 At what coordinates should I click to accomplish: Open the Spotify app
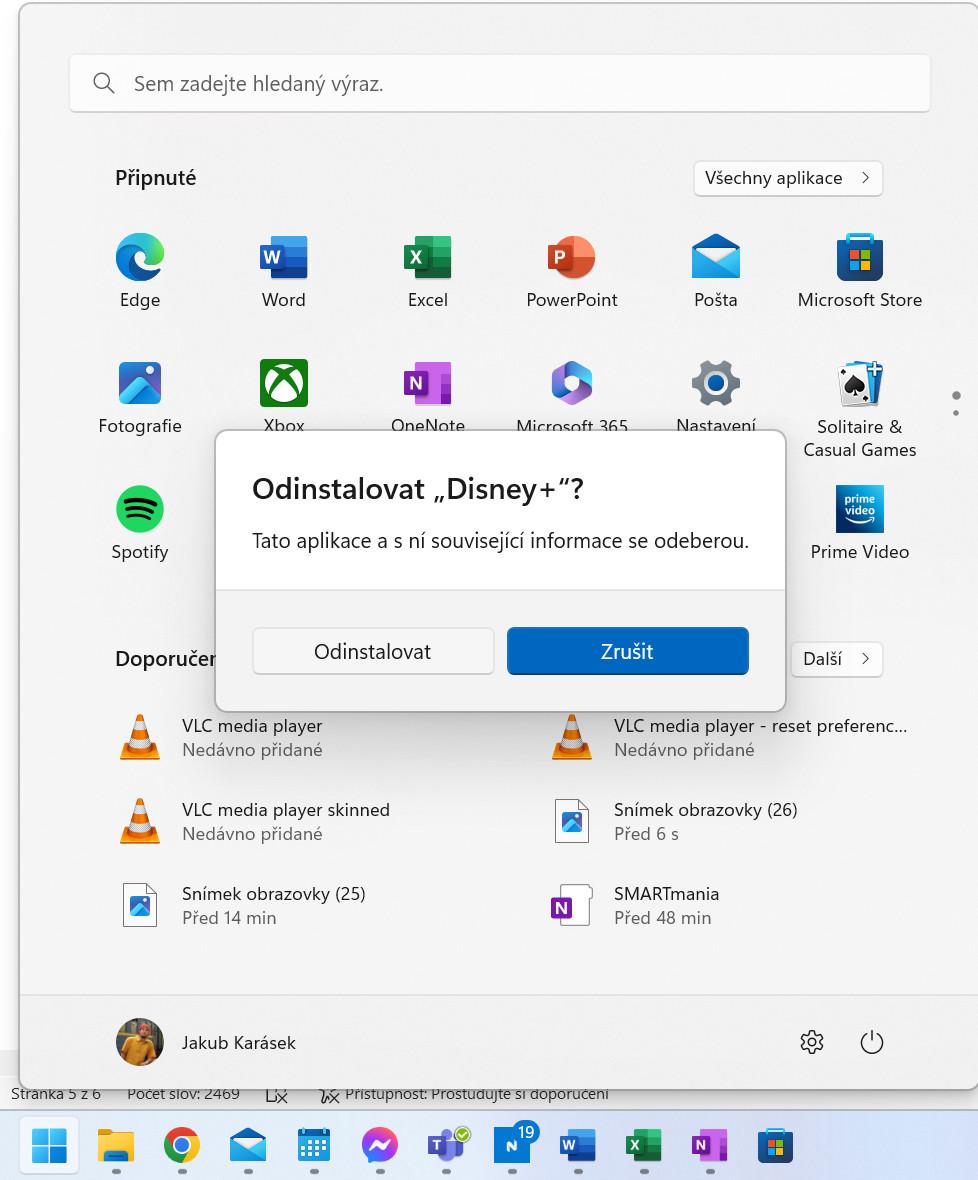[x=140, y=523]
